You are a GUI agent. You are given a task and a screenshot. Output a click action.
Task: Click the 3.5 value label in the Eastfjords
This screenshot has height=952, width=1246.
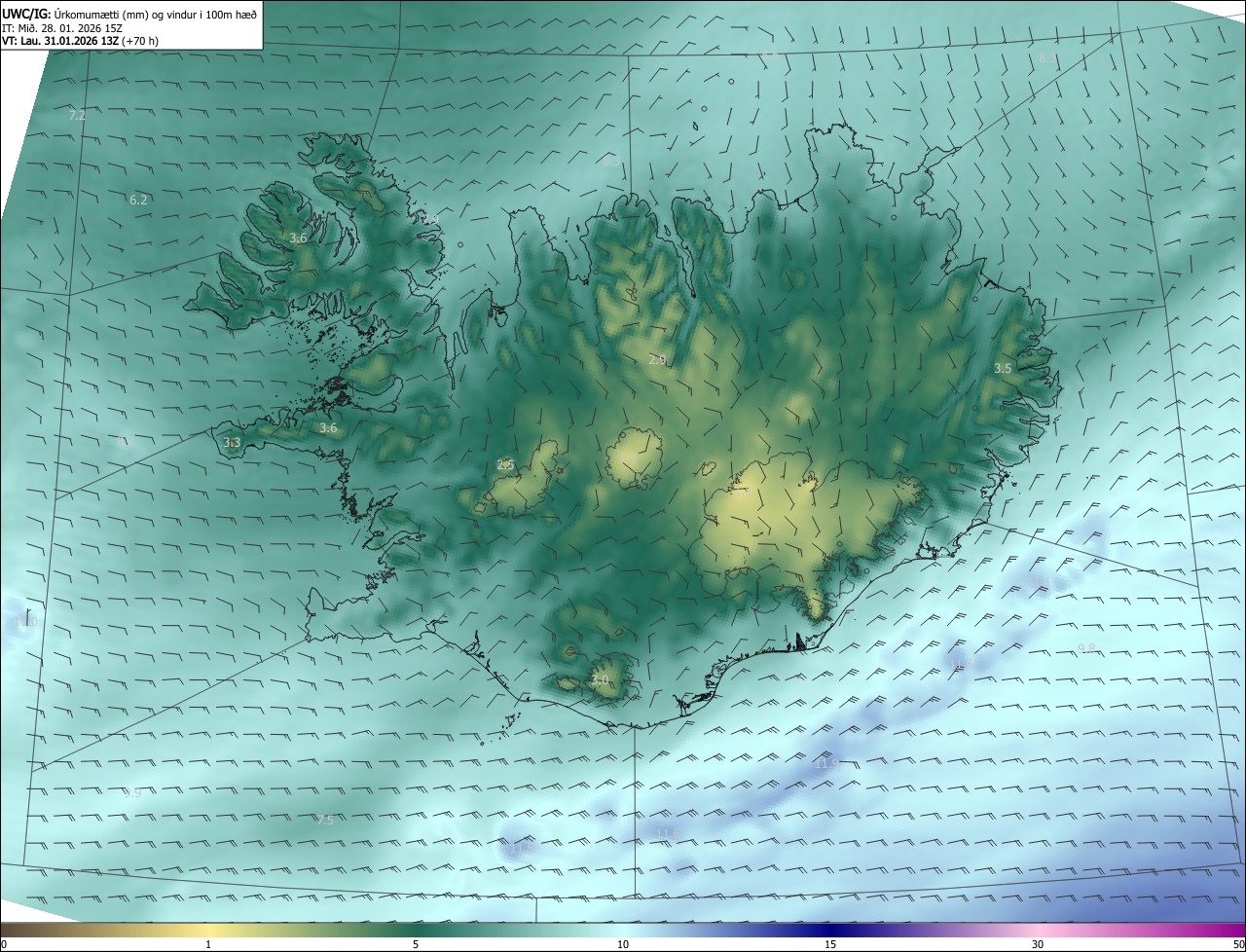[x=1003, y=368]
